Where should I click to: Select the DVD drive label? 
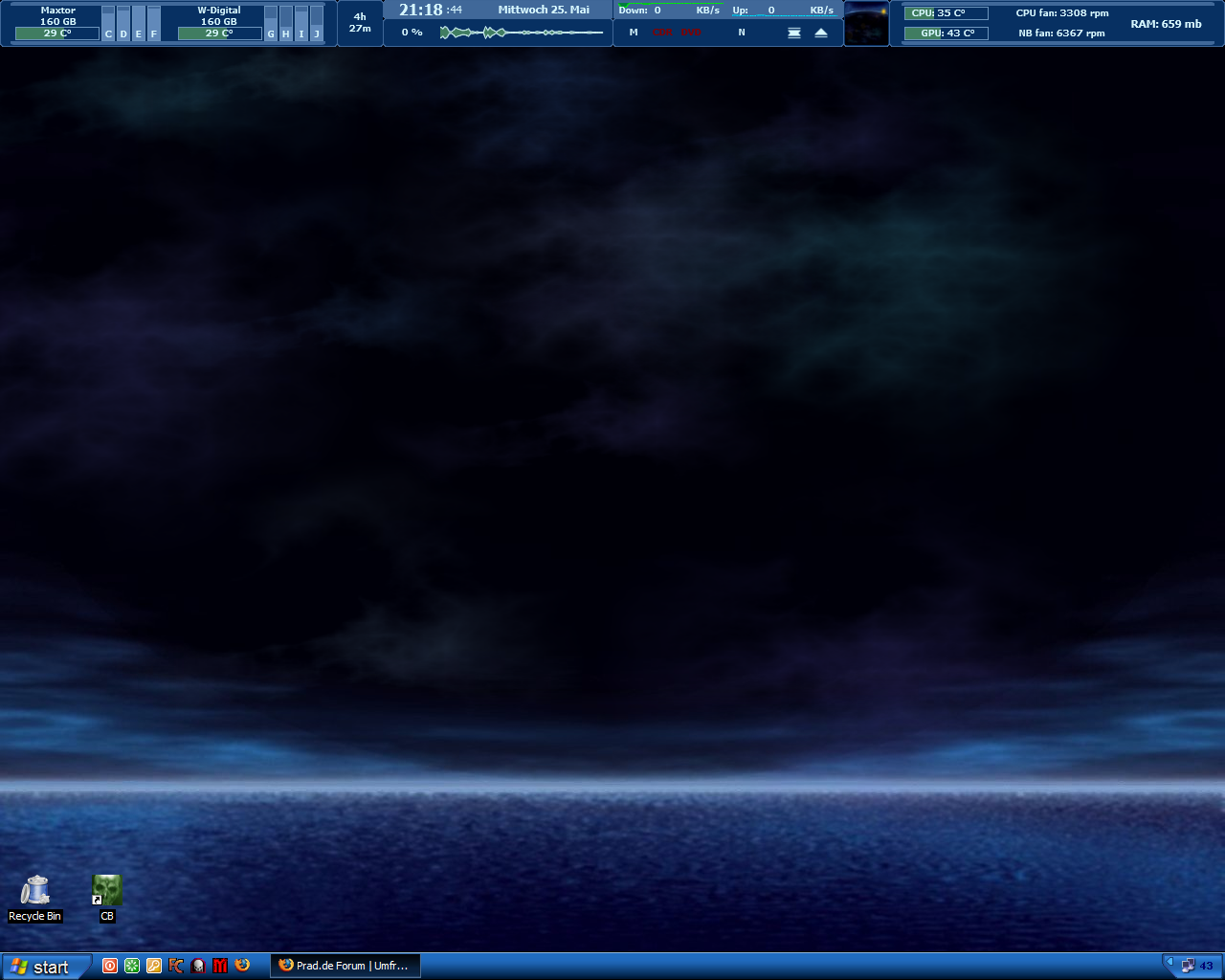[x=691, y=33]
